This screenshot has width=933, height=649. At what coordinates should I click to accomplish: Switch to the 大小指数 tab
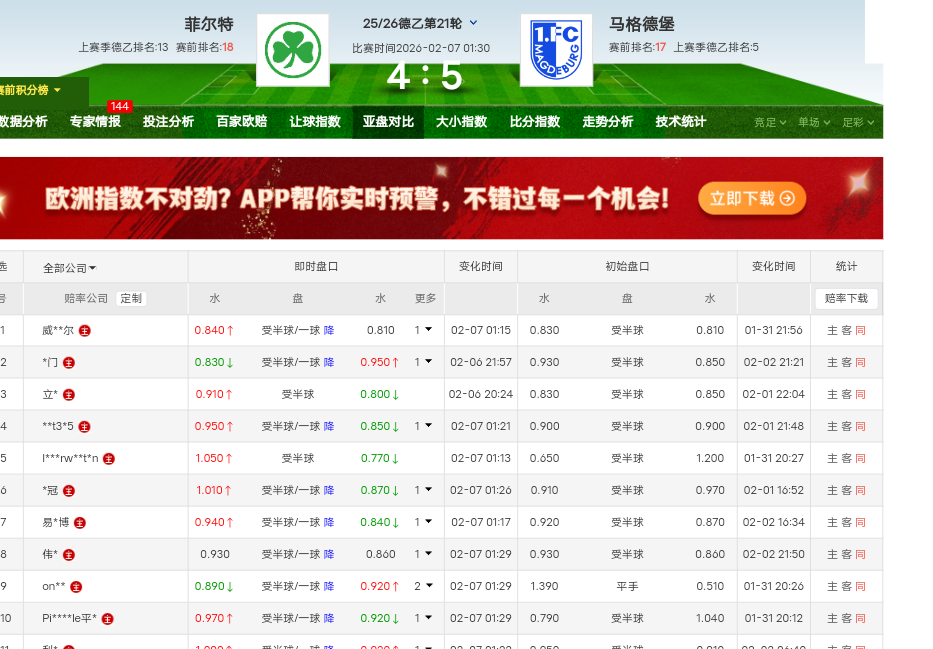(x=461, y=122)
